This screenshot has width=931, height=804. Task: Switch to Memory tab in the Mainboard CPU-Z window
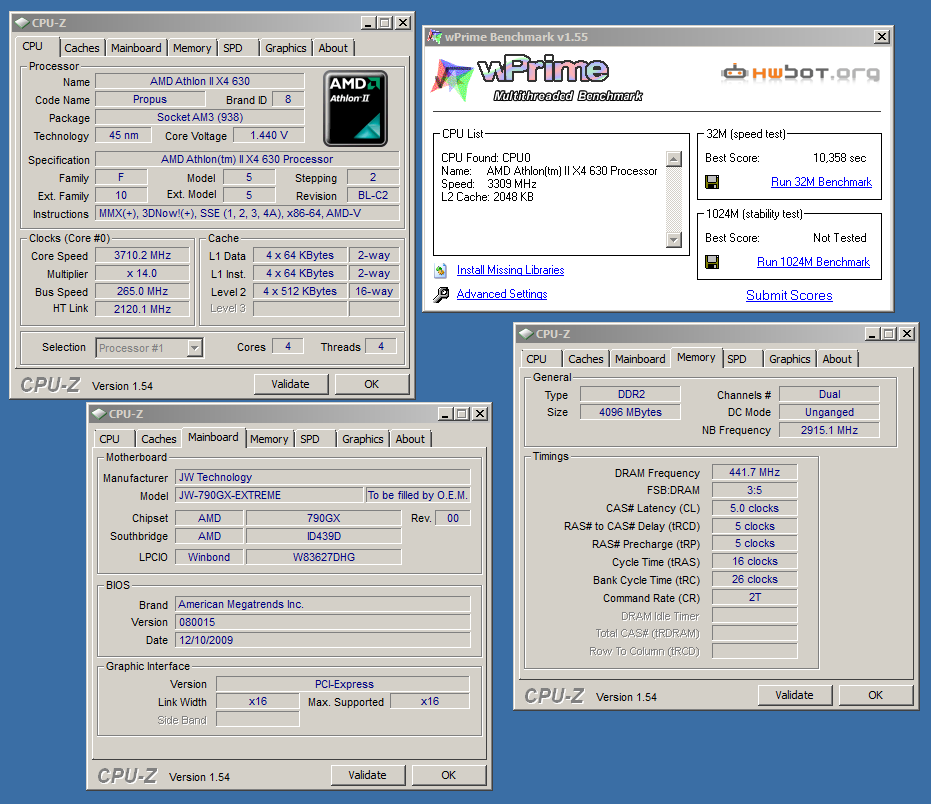pos(269,439)
